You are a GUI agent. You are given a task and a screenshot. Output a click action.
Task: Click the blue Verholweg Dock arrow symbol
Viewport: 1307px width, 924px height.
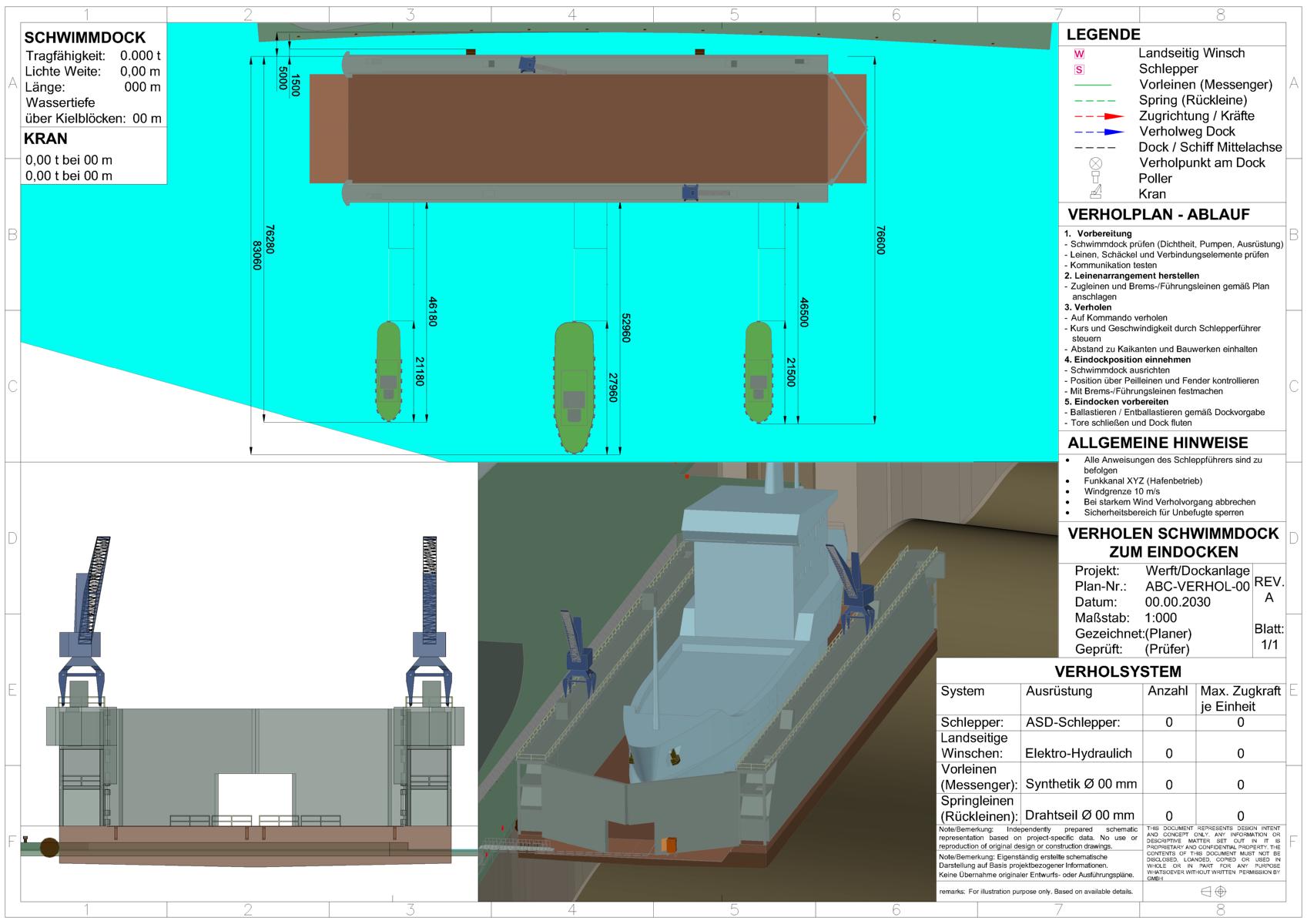coord(1098,132)
